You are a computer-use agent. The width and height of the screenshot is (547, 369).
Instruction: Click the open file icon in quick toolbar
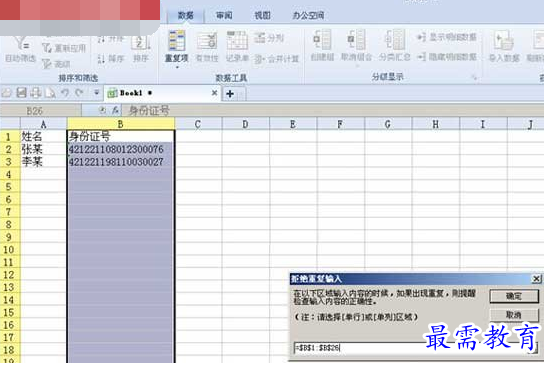(x=7, y=93)
